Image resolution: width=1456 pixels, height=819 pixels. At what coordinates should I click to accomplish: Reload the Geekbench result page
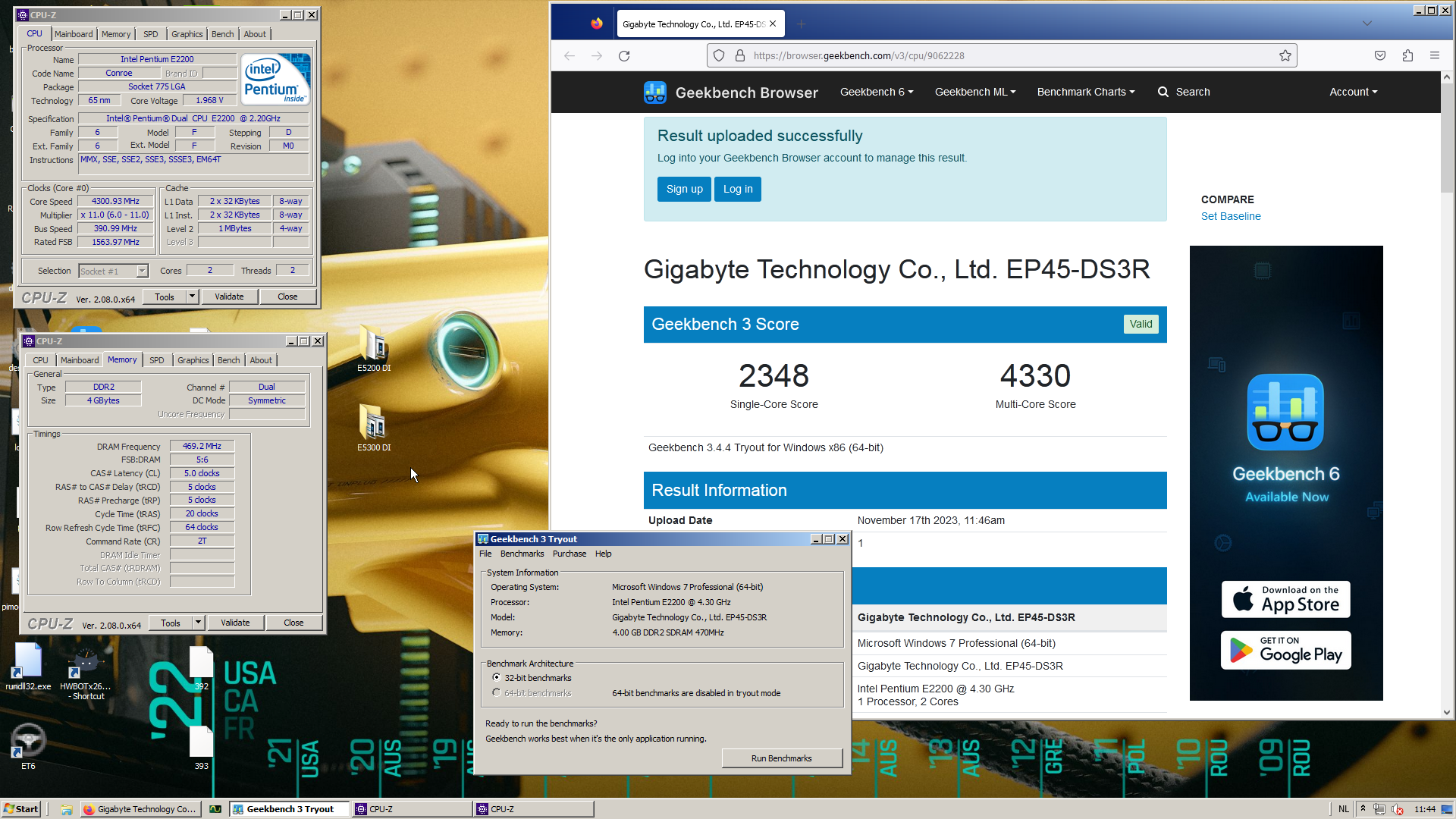tap(624, 56)
